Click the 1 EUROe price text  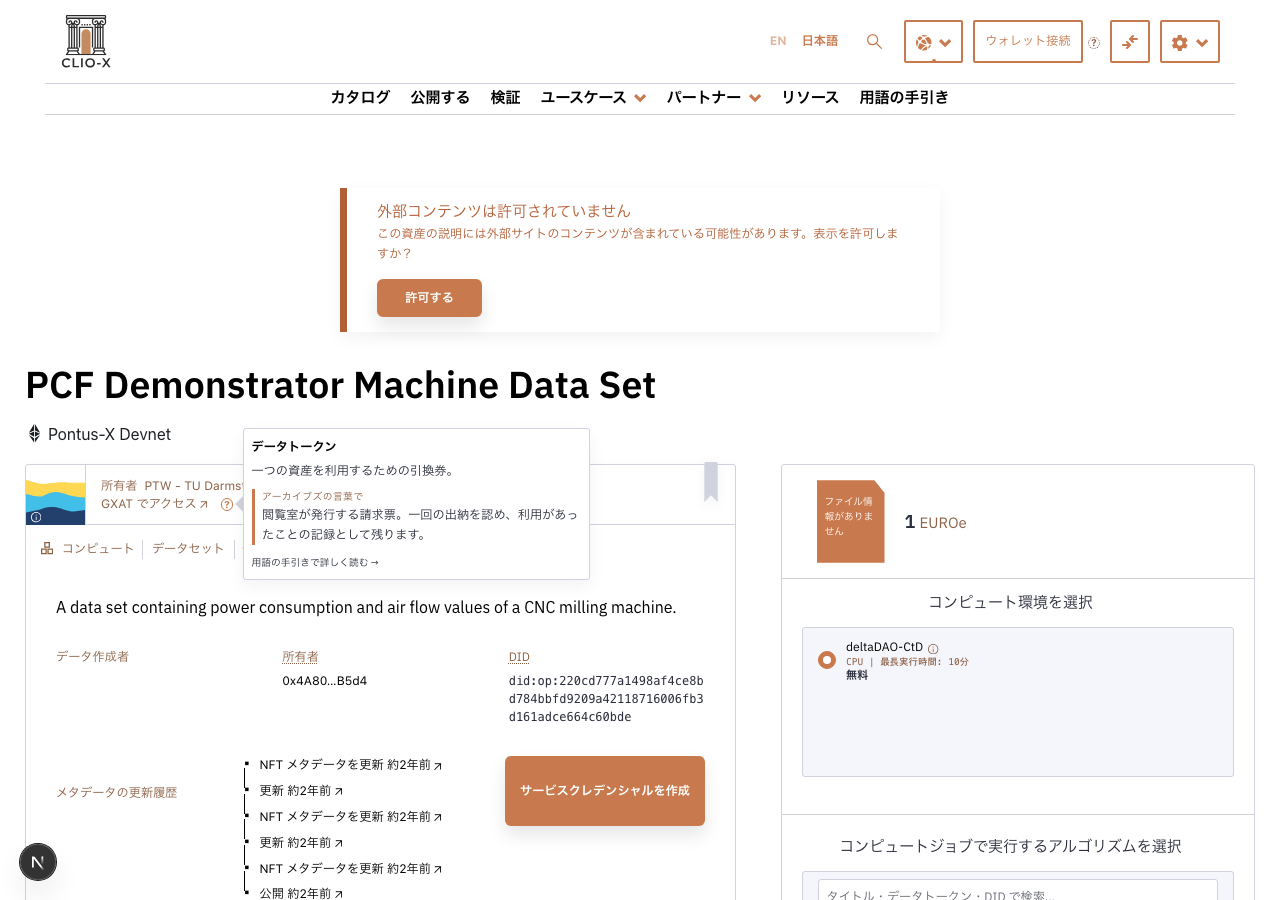click(935, 522)
